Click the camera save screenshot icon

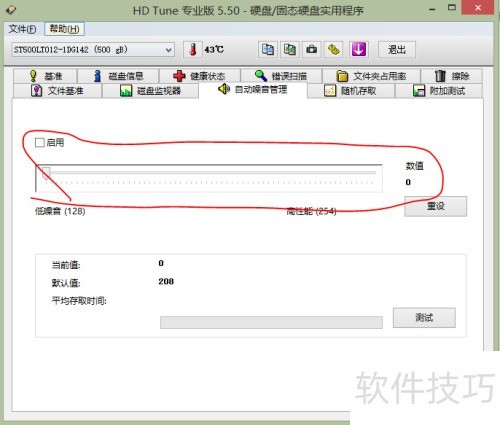[312, 50]
